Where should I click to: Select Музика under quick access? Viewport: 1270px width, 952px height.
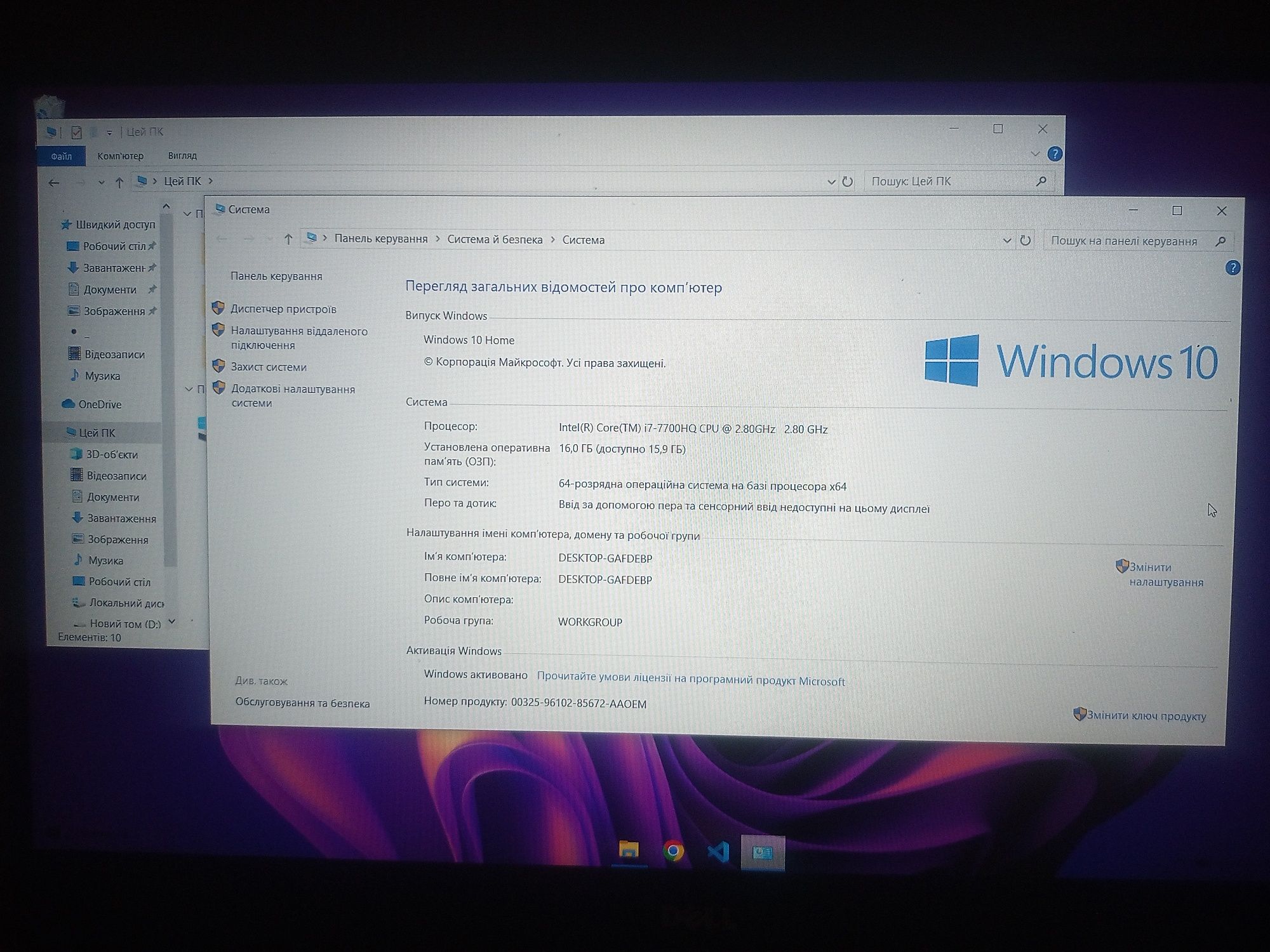coord(95,376)
